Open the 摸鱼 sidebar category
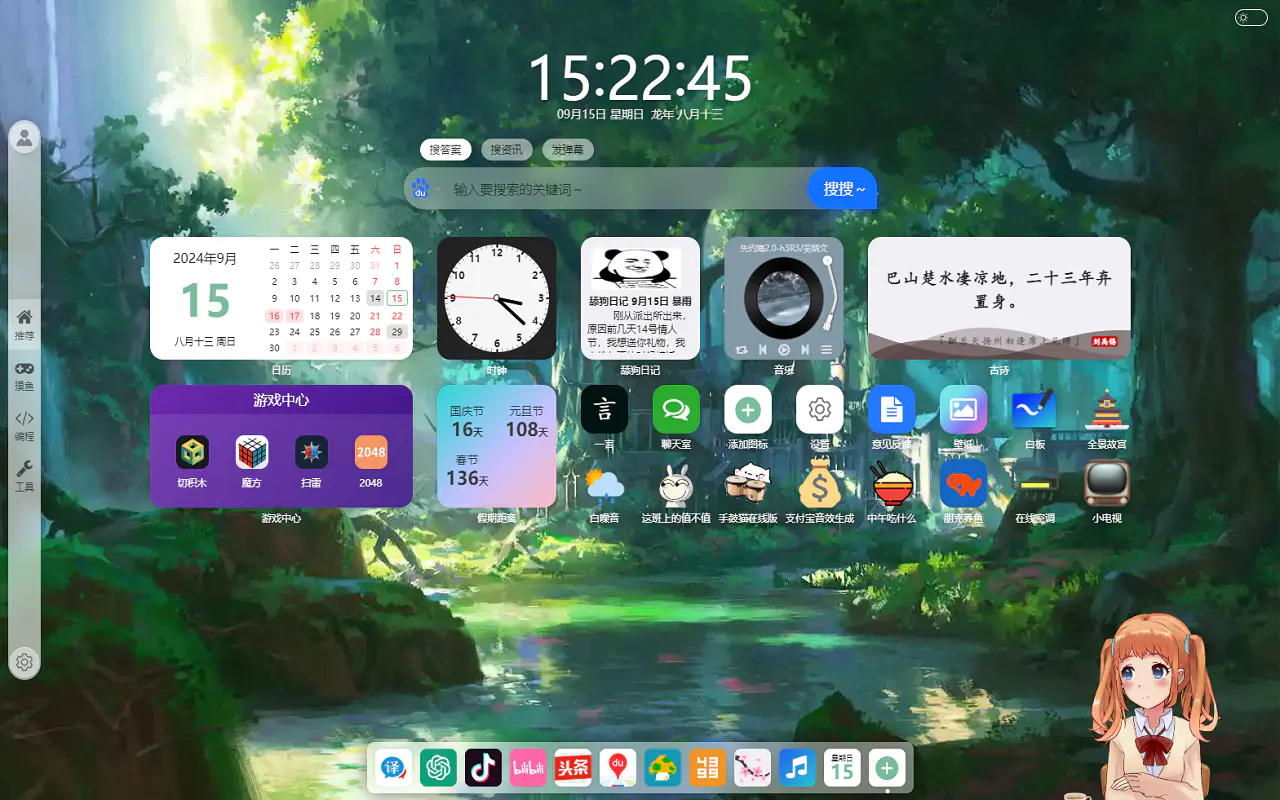This screenshot has height=800, width=1280. [x=24, y=375]
